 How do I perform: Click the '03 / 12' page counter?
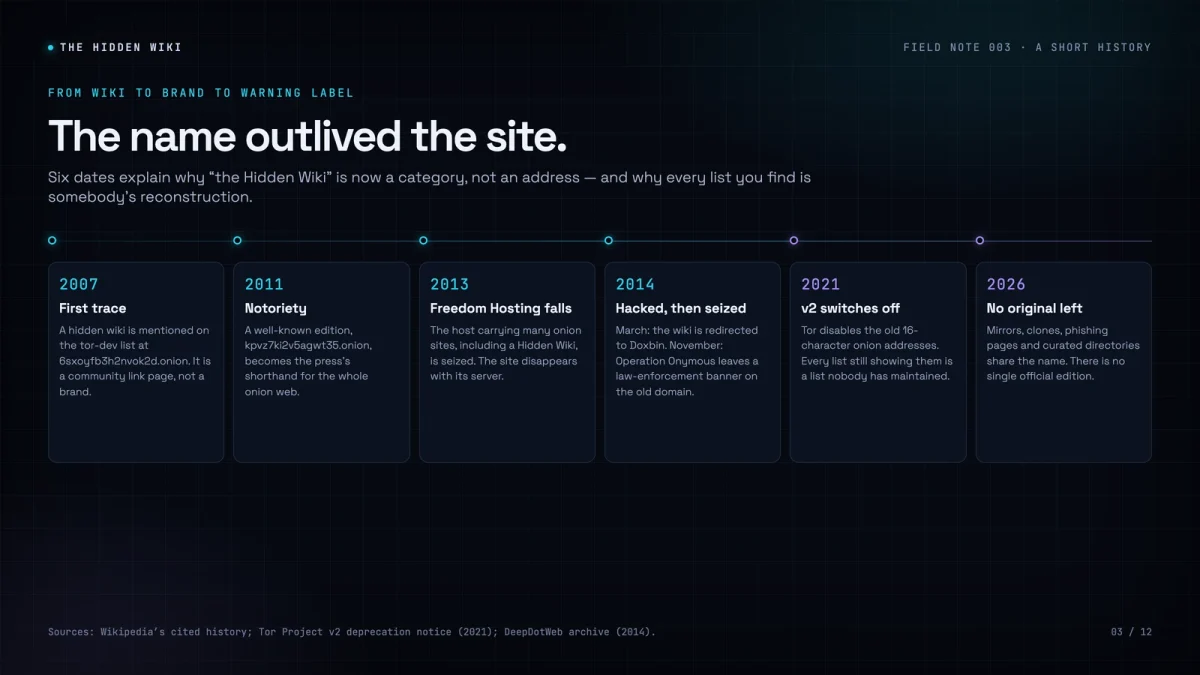pyautogui.click(x=1131, y=632)
